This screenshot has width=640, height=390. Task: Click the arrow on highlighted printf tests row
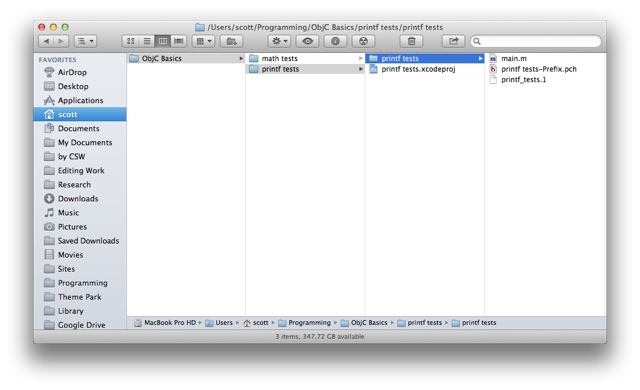point(480,58)
